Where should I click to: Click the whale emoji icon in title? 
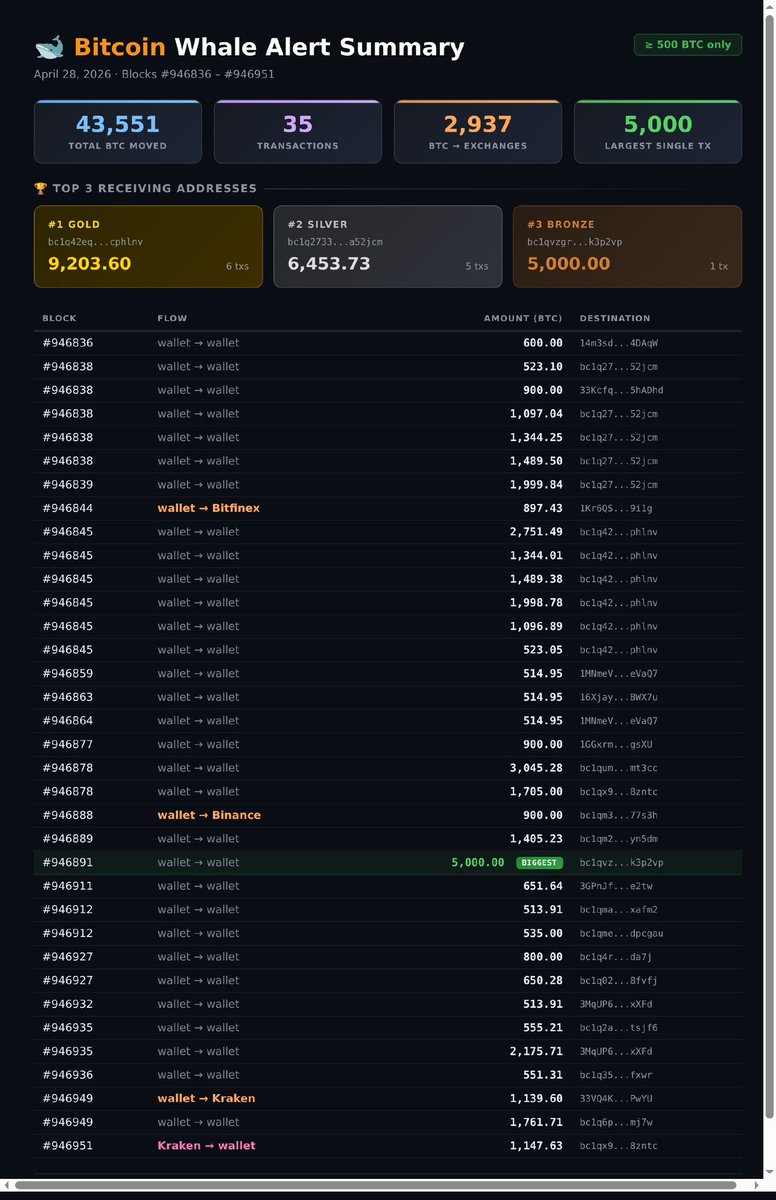point(49,47)
